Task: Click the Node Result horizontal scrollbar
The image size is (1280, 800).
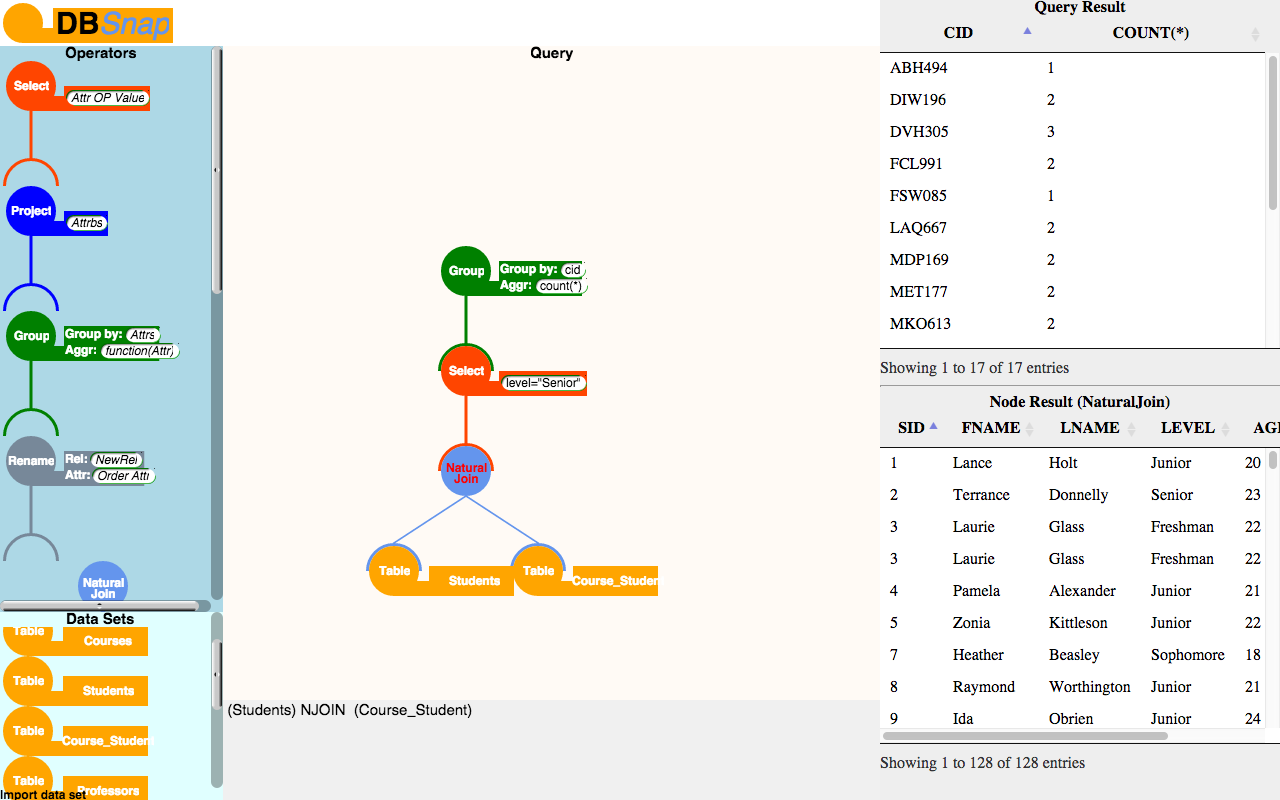Action: click(1025, 736)
